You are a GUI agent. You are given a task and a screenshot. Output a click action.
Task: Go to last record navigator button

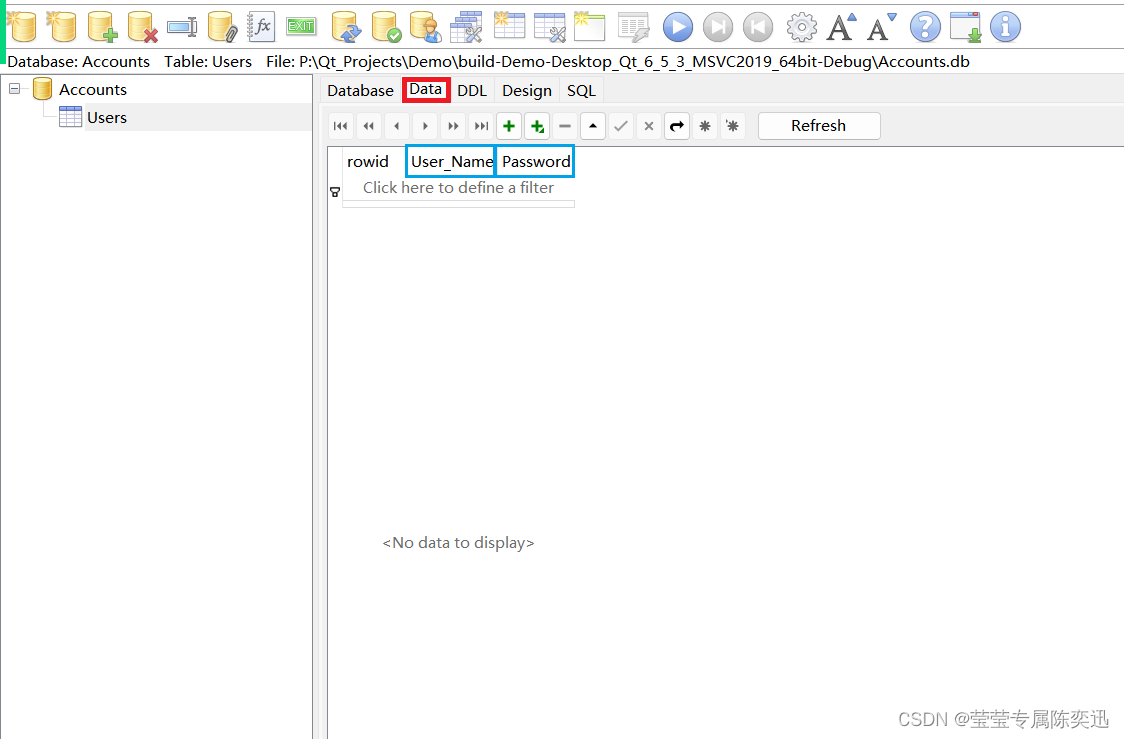[481, 126]
